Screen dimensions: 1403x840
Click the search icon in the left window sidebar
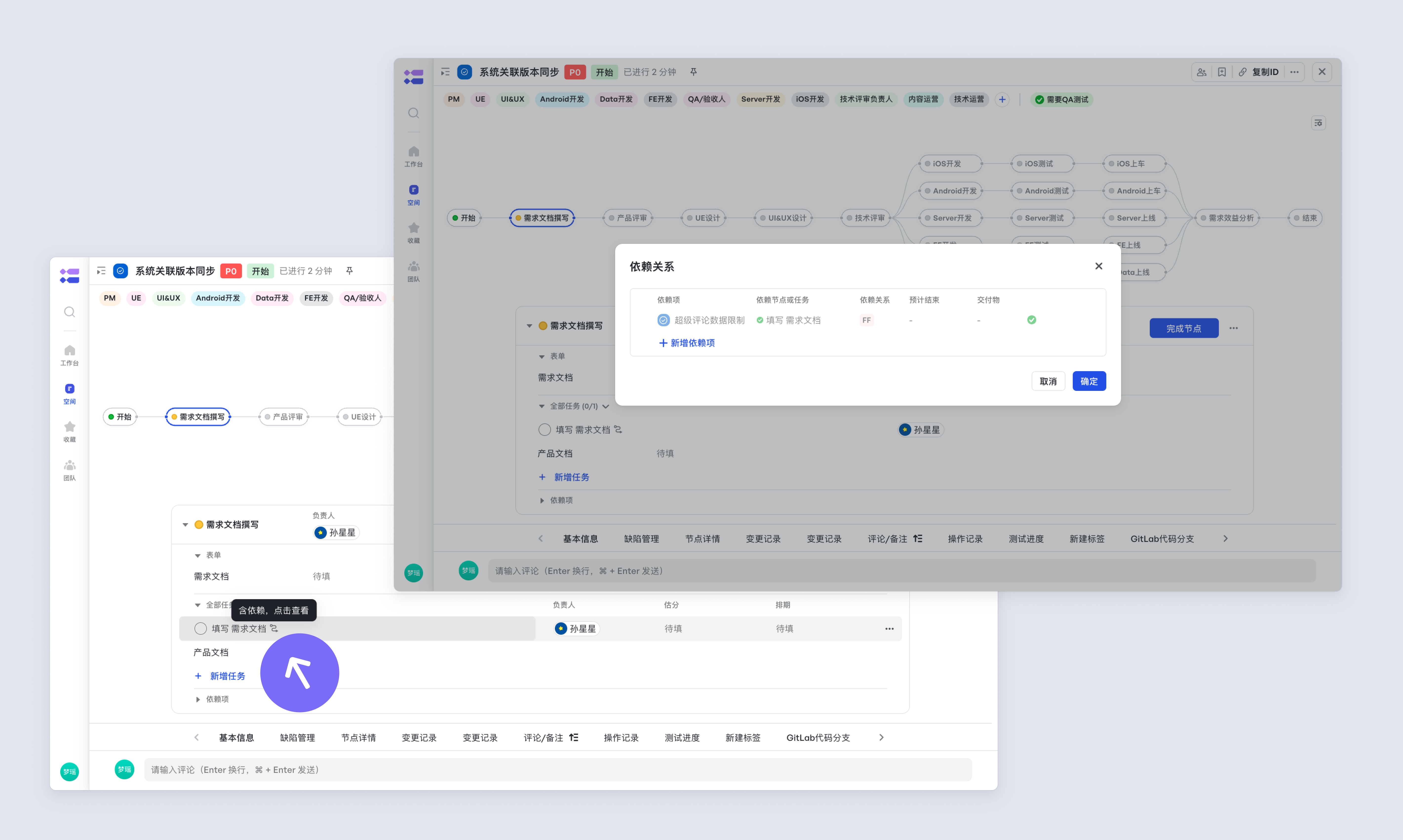tap(70, 312)
